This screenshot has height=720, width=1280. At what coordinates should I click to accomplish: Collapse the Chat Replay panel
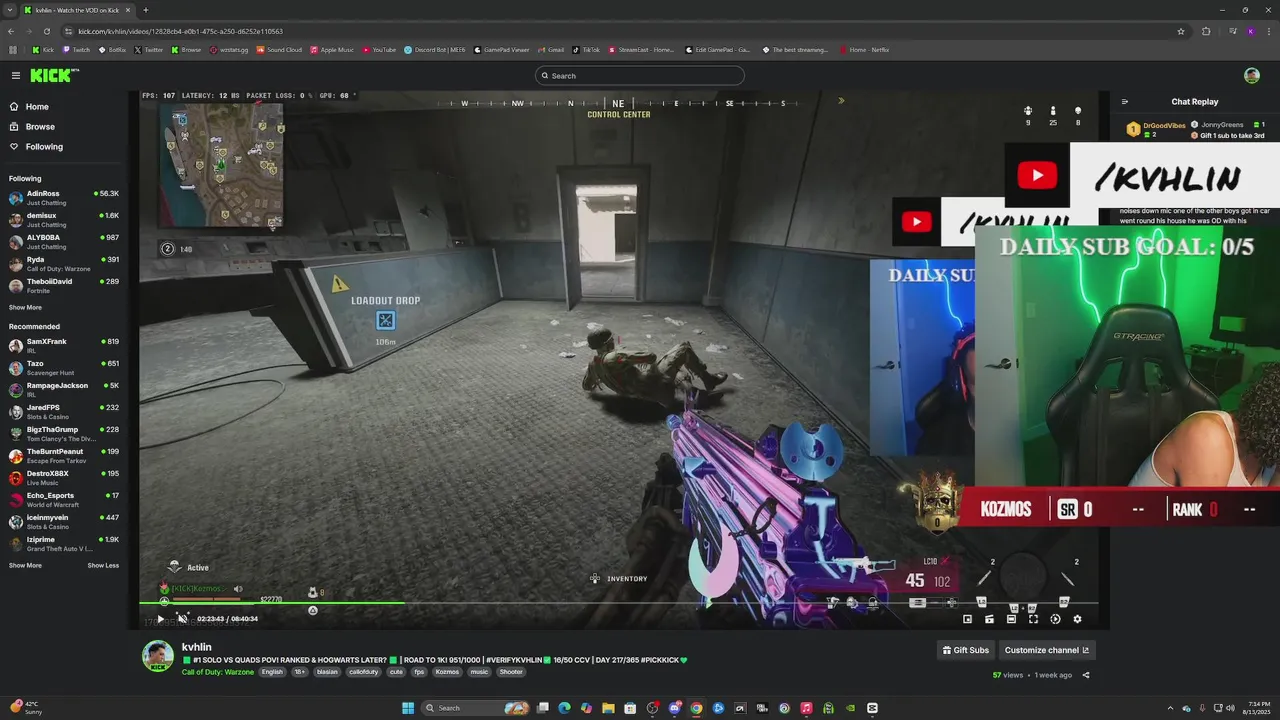point(1125,102)
